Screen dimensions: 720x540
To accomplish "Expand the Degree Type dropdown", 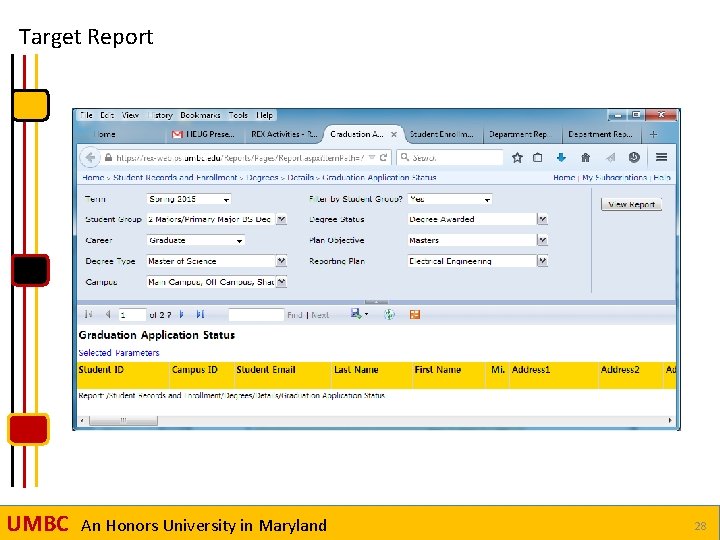I will (x=281, y=261).
